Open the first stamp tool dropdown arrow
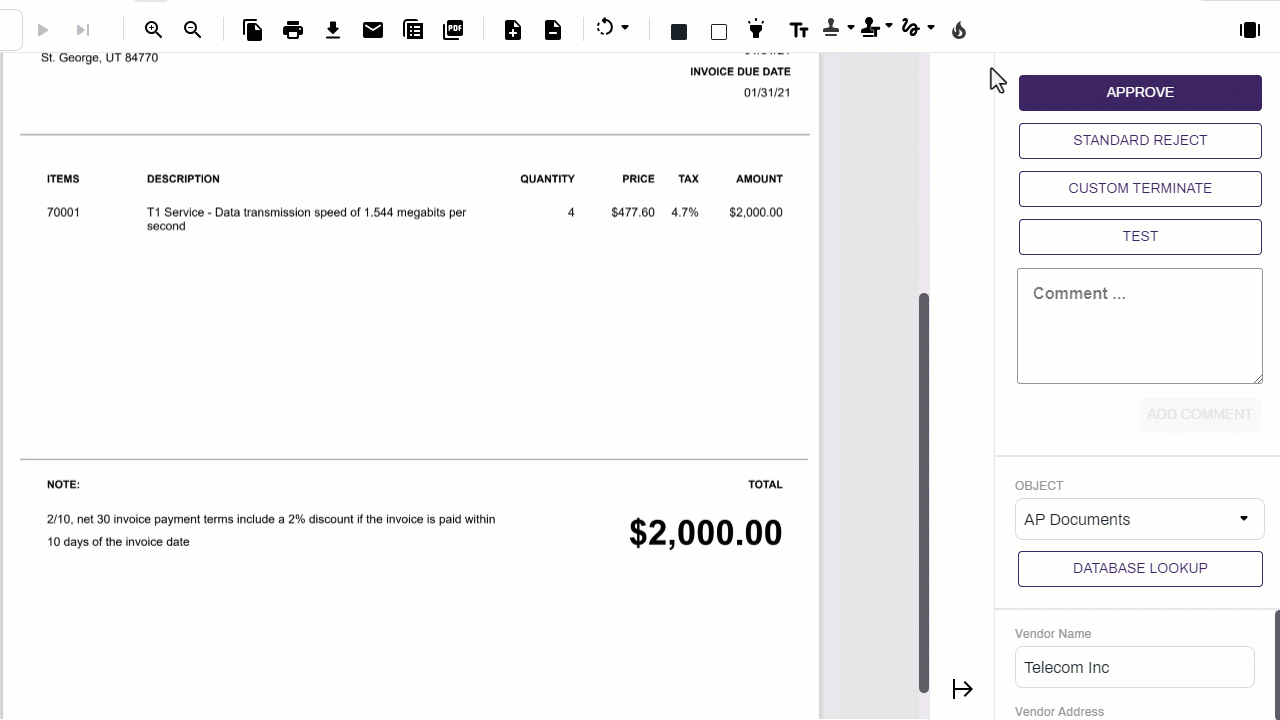1280x720 pixels. pyautogui.click(x=851, y=28)
